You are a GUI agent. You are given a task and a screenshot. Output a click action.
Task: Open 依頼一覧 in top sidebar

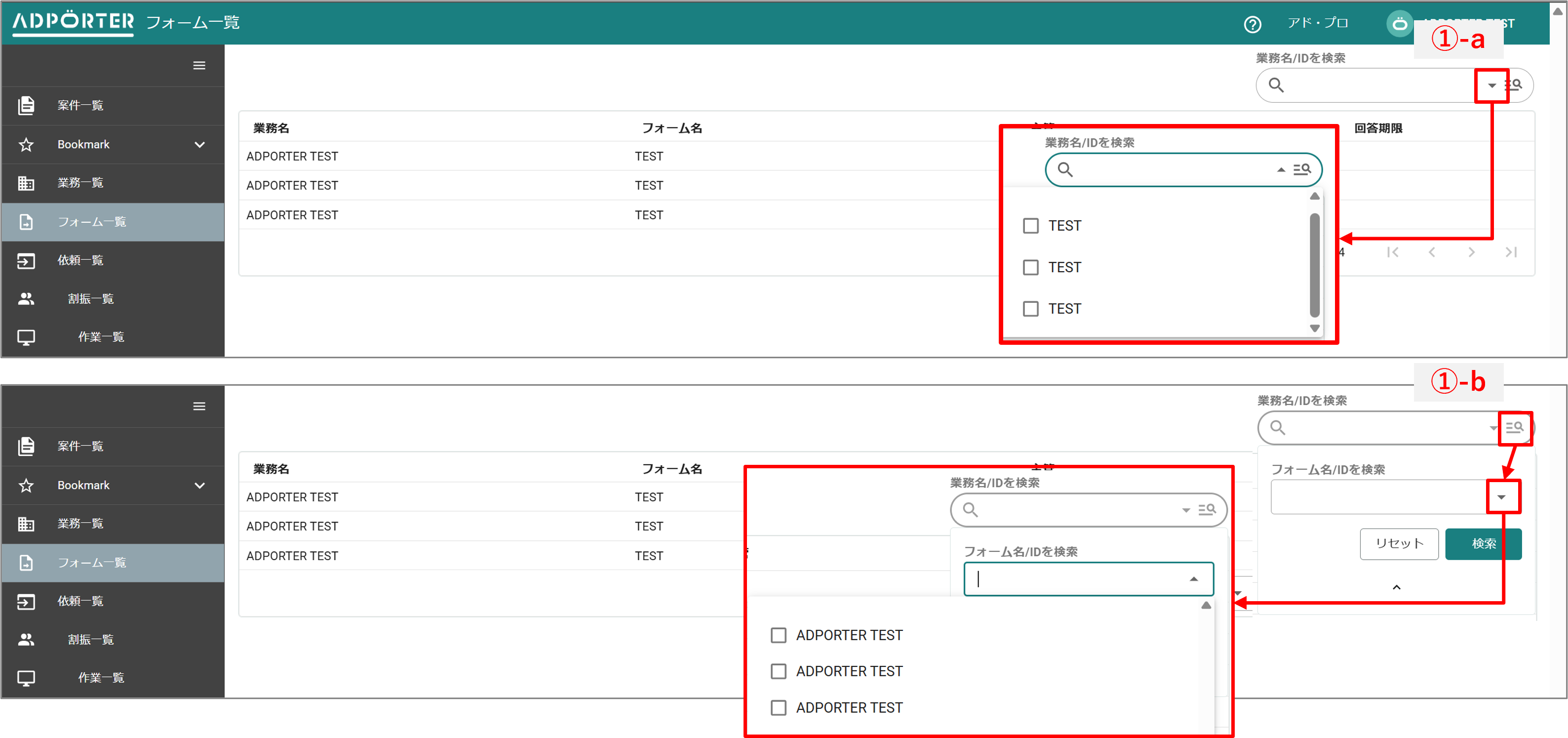80,261
